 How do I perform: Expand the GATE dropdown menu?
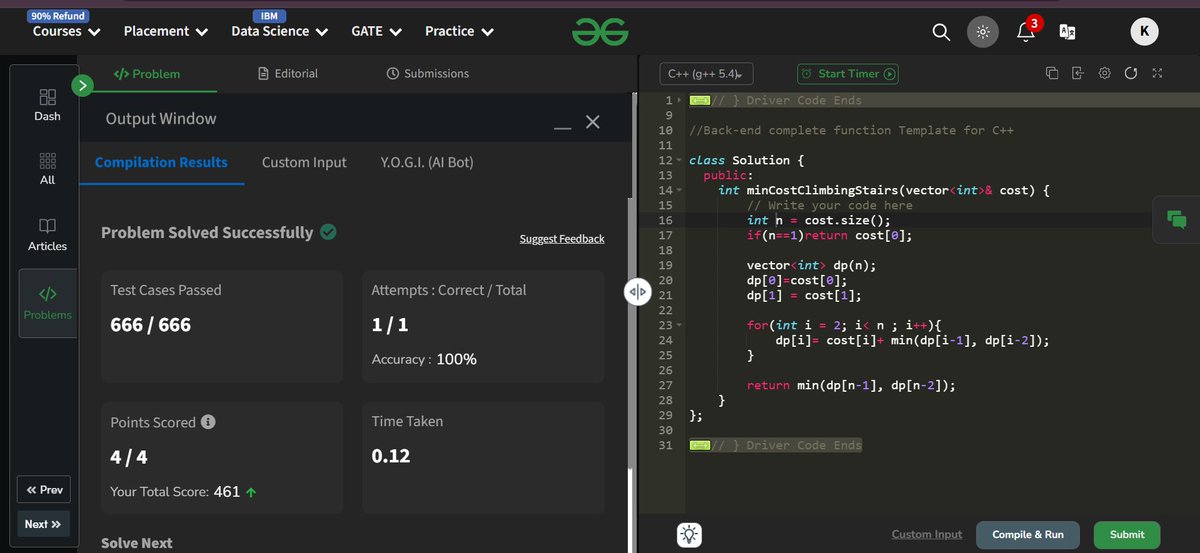point(377,31)
